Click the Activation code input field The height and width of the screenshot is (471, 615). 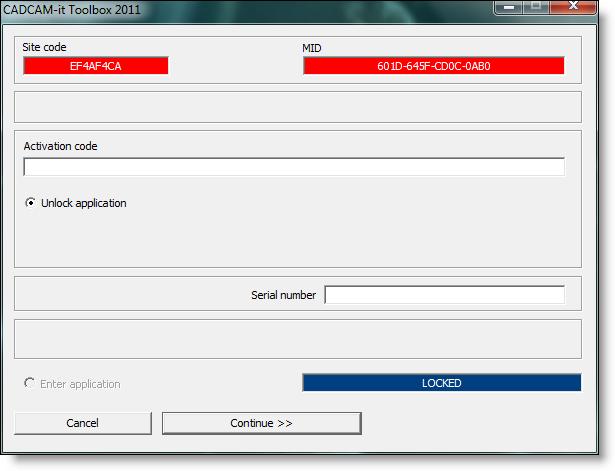(x=294, y=167)
